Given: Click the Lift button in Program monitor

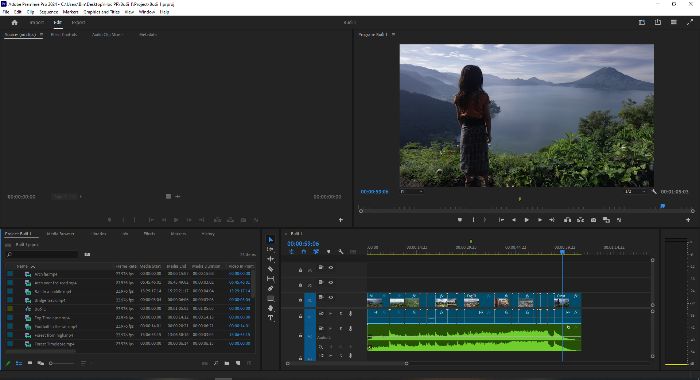Looking at the screenshot, I should click(x=567, y=220).
